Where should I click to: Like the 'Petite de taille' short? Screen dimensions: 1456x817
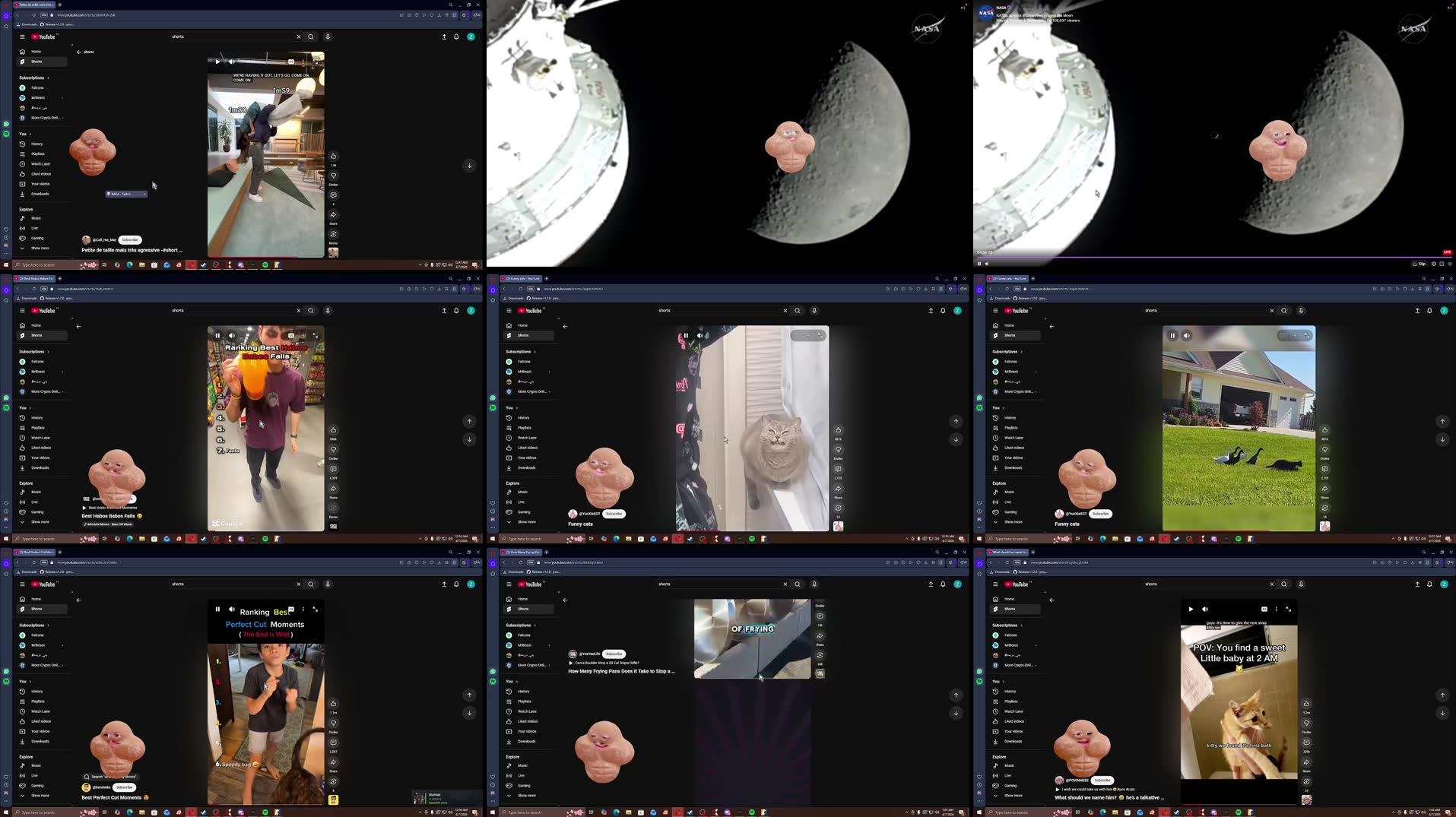tap(333, 157)
